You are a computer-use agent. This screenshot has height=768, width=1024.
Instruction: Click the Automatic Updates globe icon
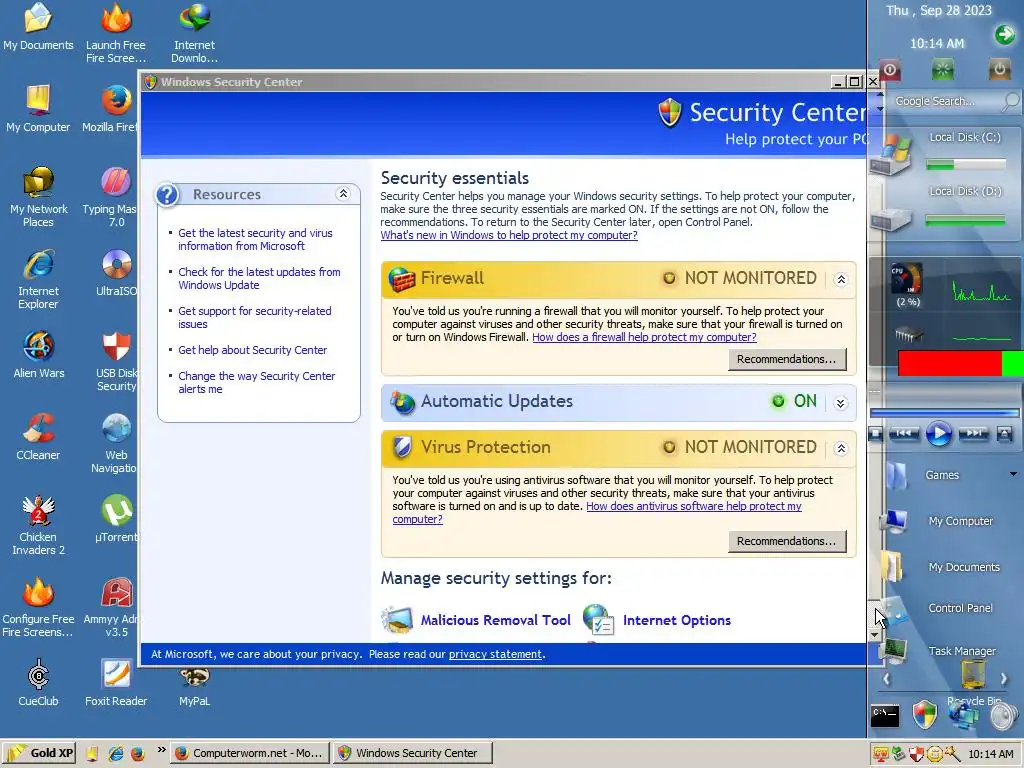(x=402, y=402)
